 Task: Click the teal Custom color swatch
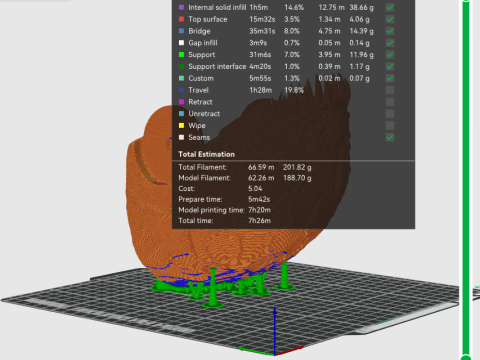[181, 78]
